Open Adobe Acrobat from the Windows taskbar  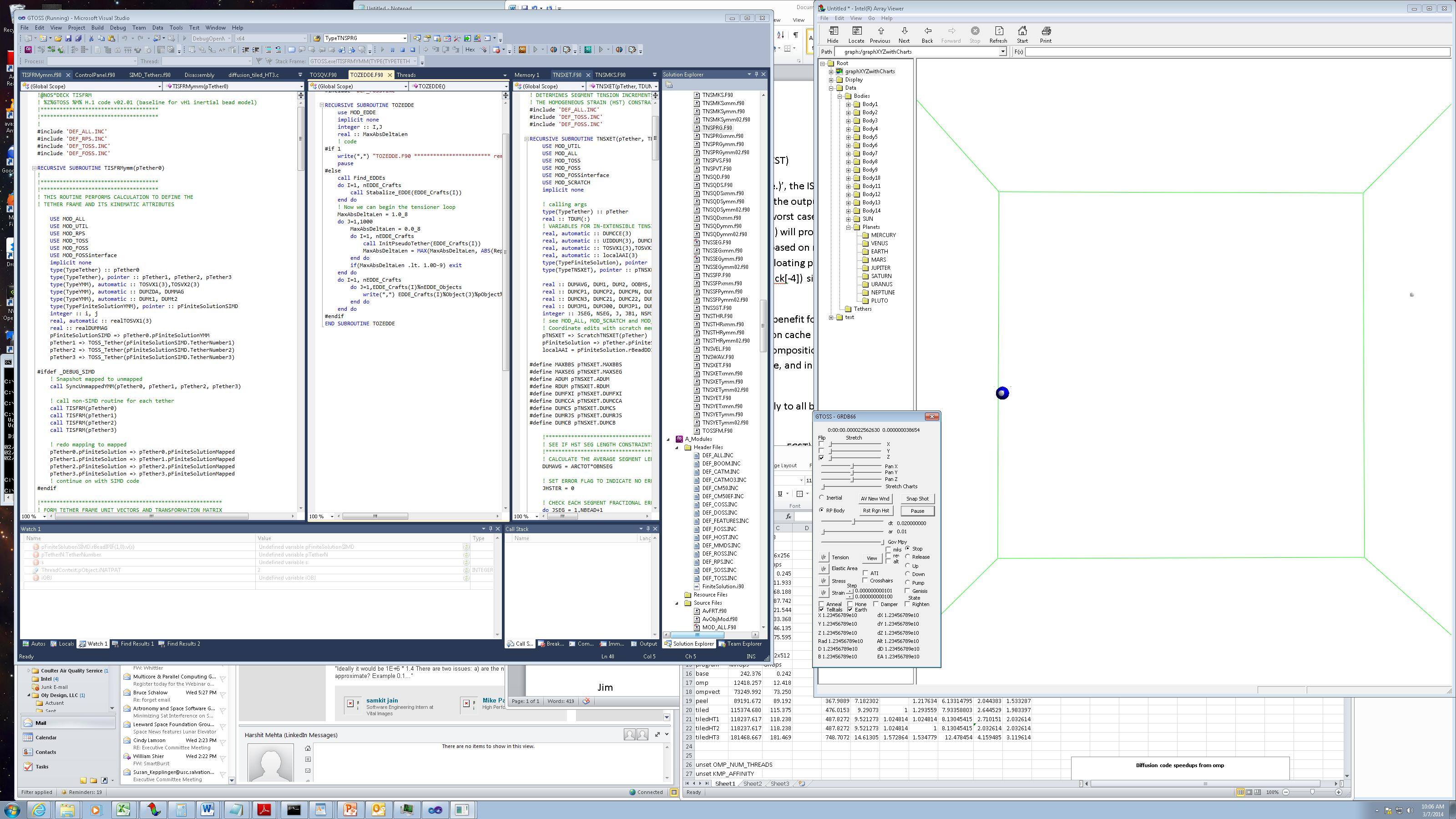(264, 809)
